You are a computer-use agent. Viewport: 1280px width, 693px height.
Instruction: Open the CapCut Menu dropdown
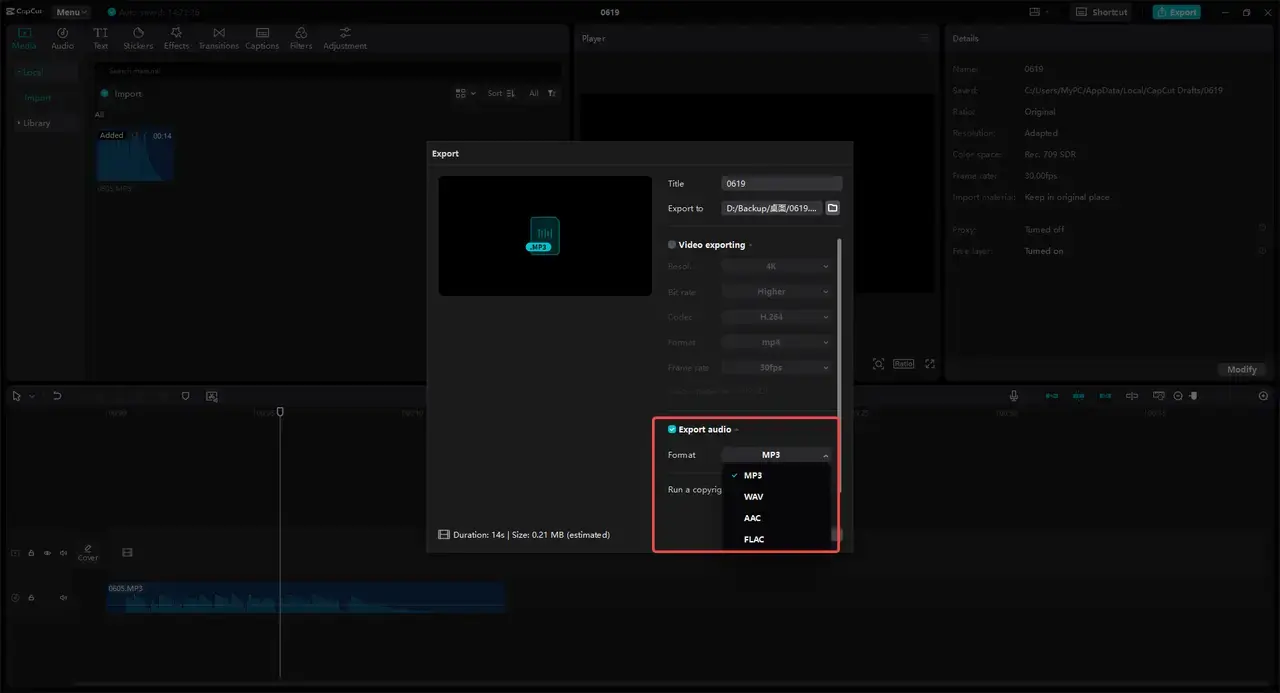[x=71, y=12]
